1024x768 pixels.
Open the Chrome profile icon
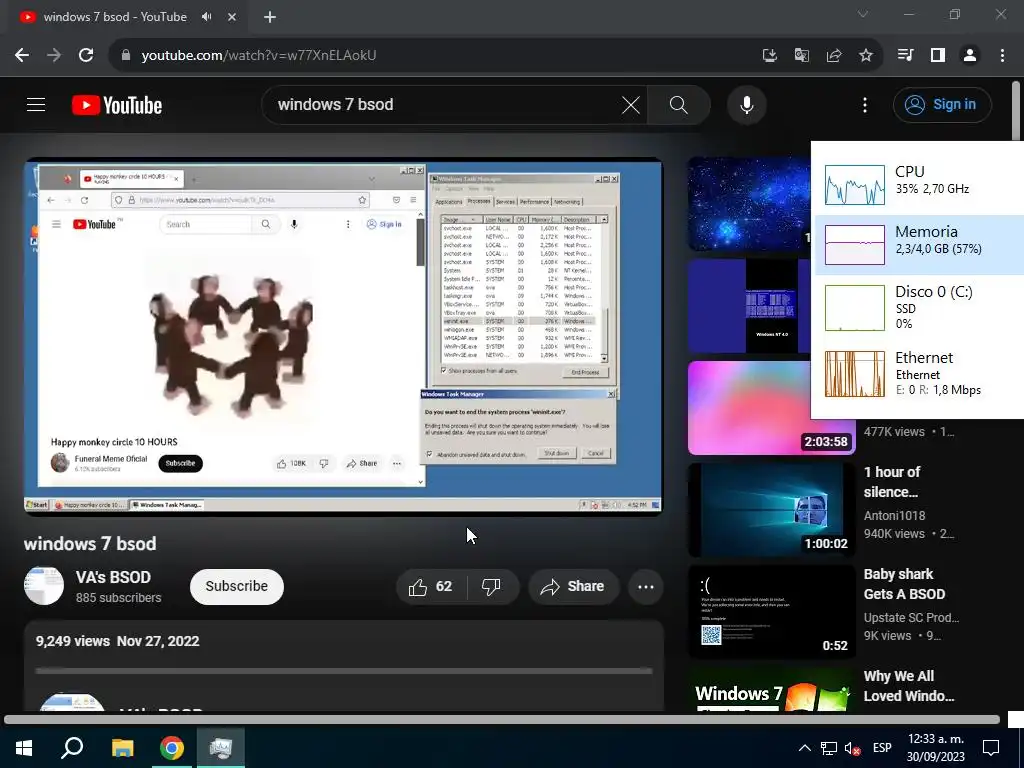[970, 56]
